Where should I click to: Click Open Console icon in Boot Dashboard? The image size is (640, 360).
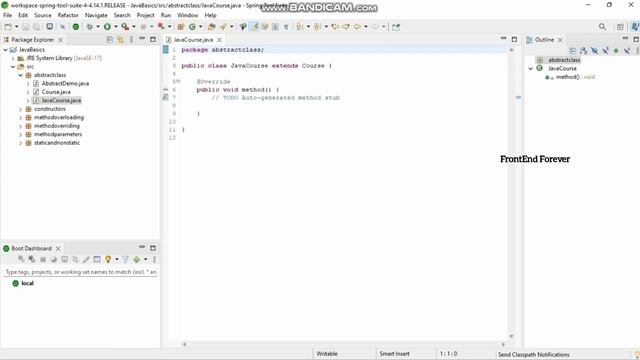pyautogui.click(x=64, y=260)
